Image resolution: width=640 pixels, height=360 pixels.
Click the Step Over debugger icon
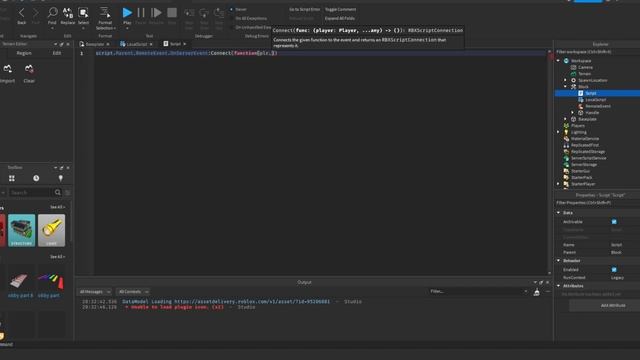tap(204, 13)
